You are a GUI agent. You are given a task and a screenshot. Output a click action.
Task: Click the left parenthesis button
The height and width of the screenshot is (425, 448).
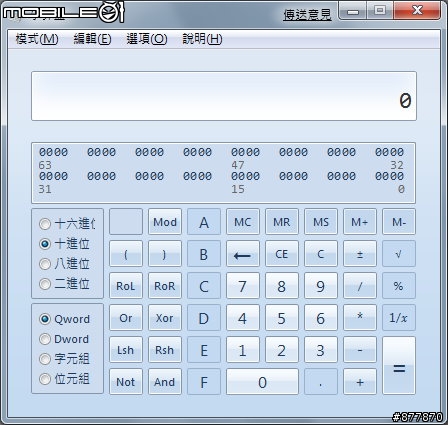coord(126,254)
